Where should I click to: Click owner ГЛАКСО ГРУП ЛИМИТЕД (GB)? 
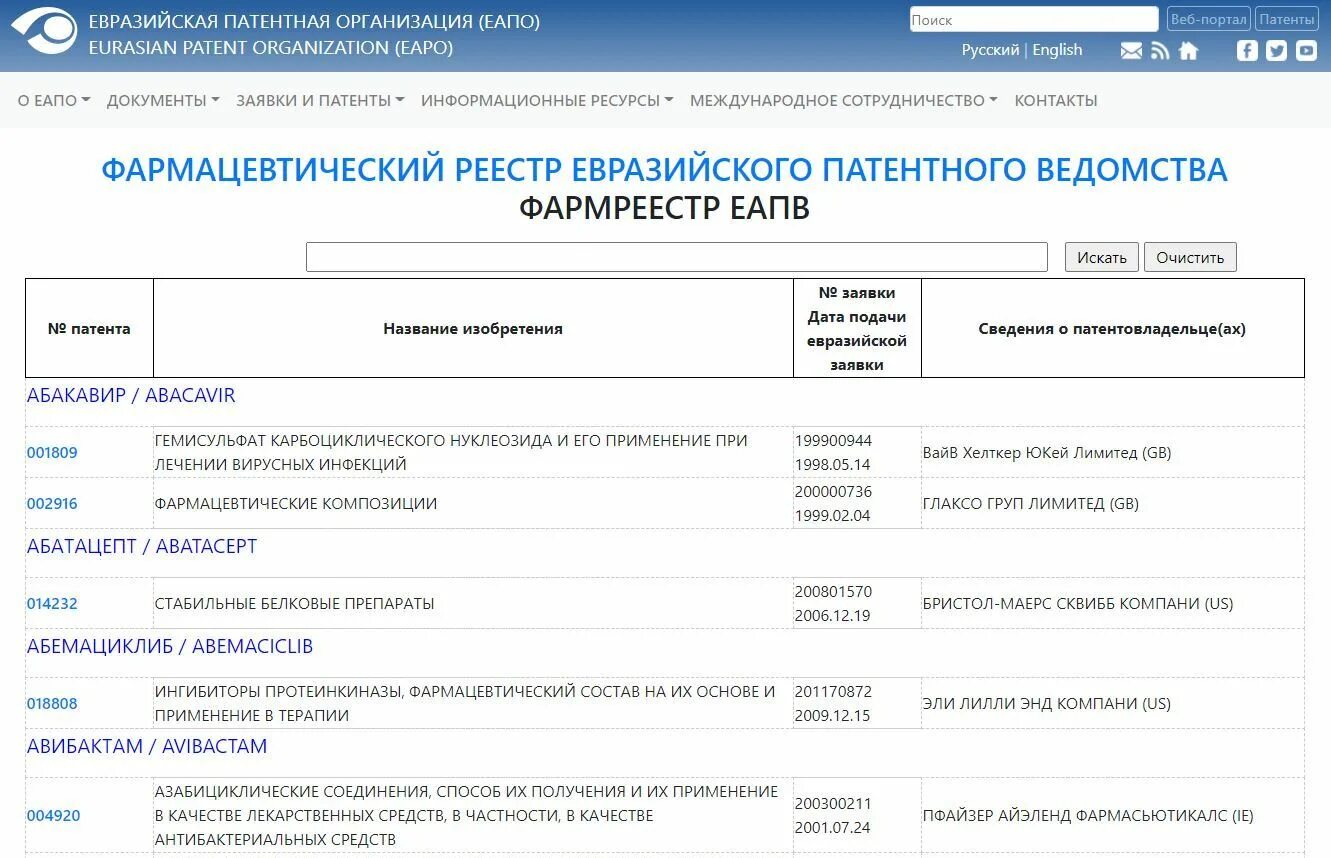click(x=1031, y=503)
